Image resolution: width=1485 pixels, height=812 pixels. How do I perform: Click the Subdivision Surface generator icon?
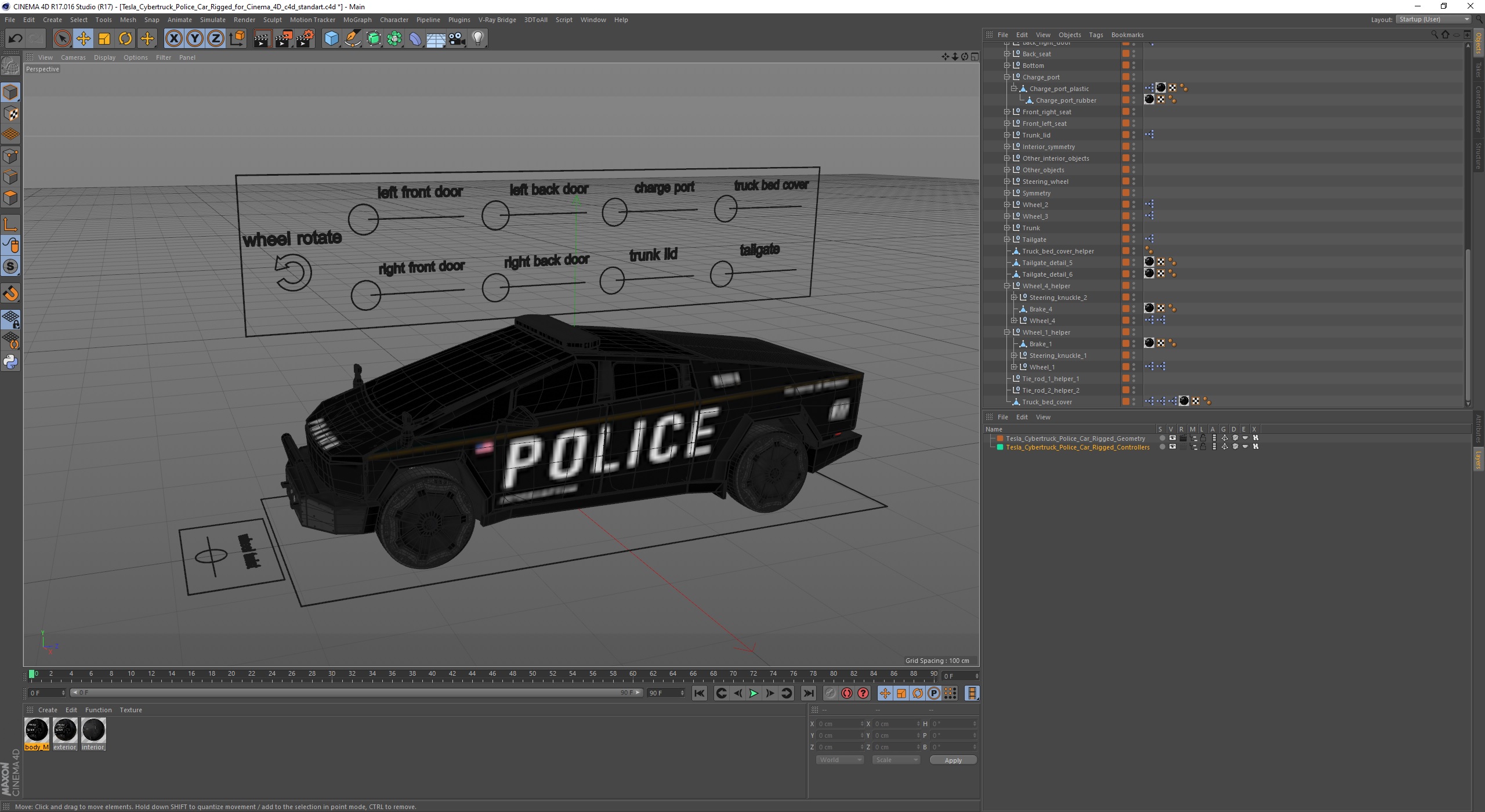(374, 38)
